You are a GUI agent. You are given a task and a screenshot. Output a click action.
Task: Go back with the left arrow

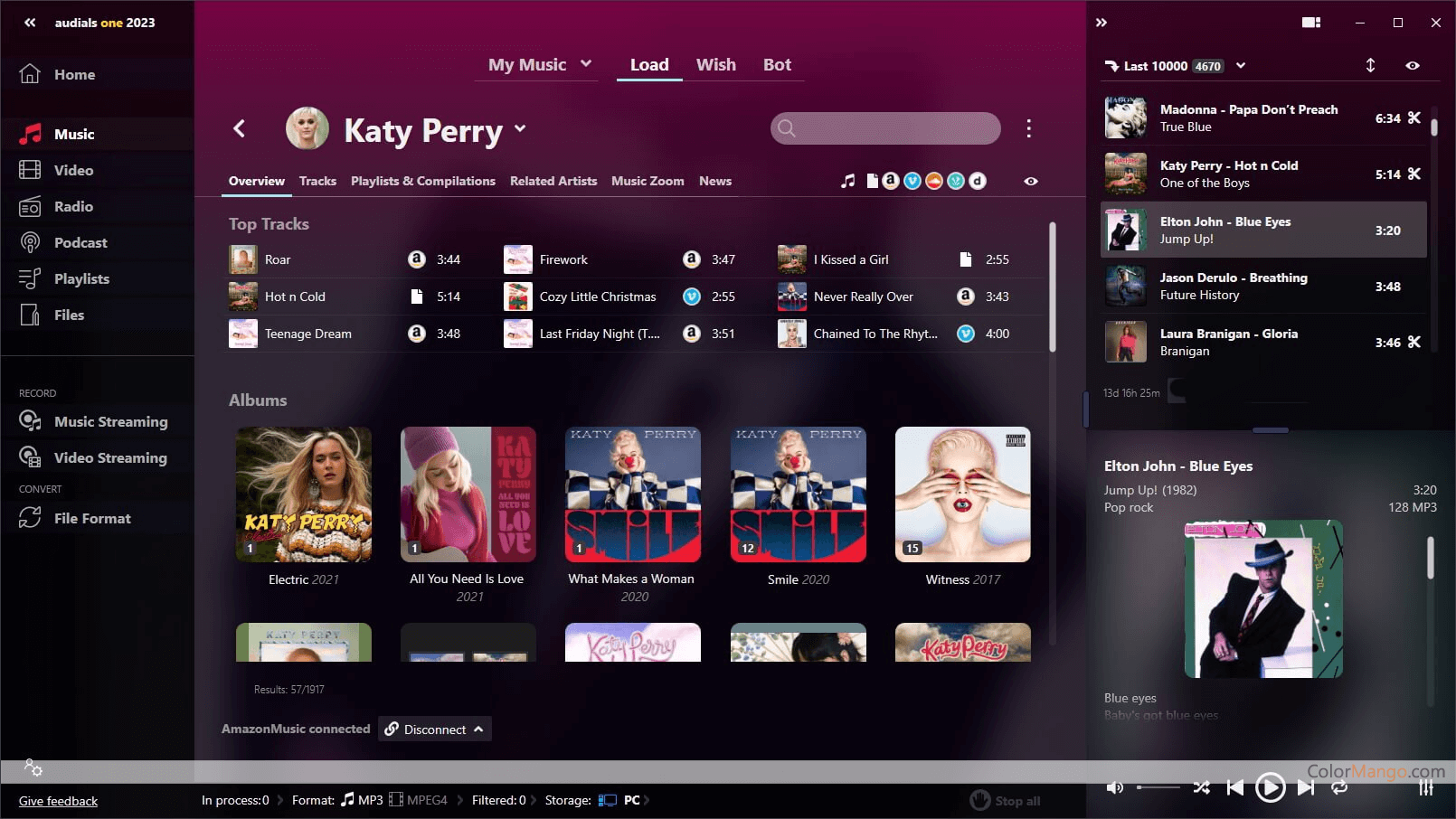point(240,129)
